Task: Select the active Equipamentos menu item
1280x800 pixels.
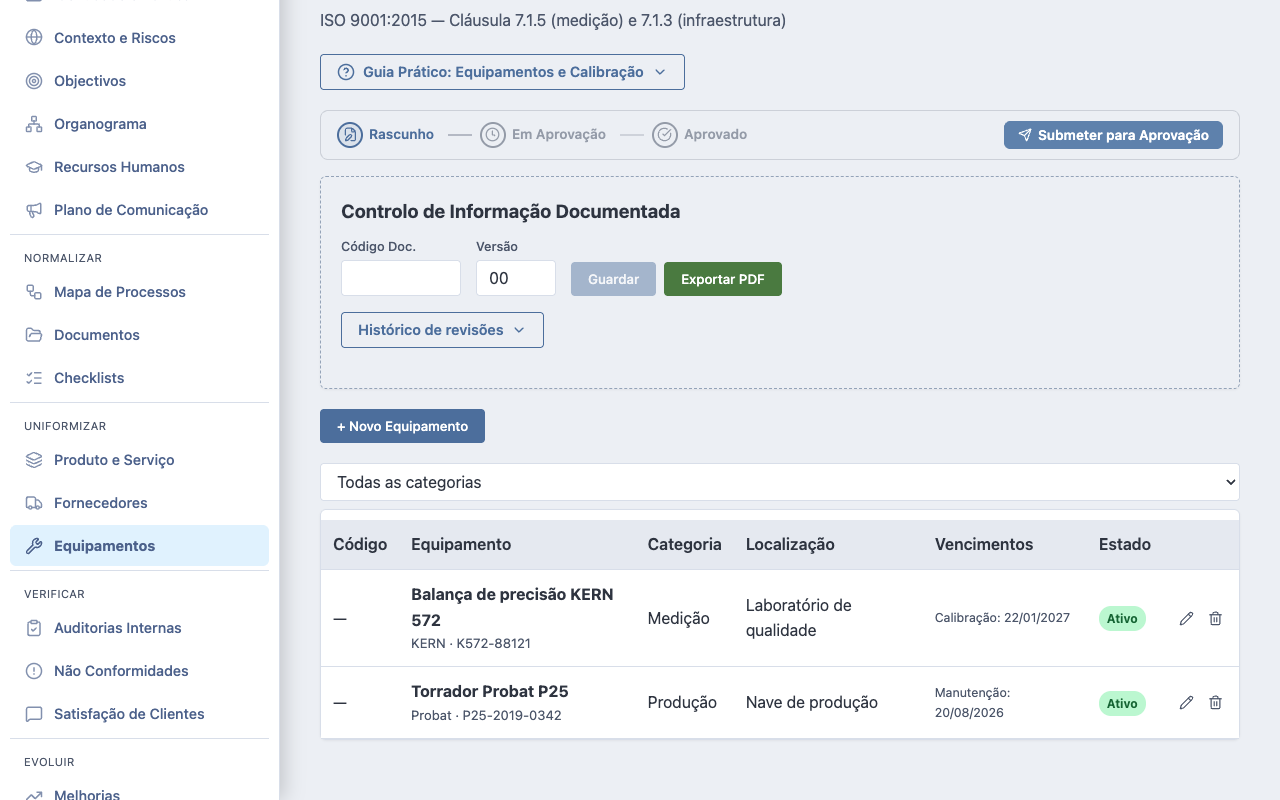Action: tap(139, 546)
